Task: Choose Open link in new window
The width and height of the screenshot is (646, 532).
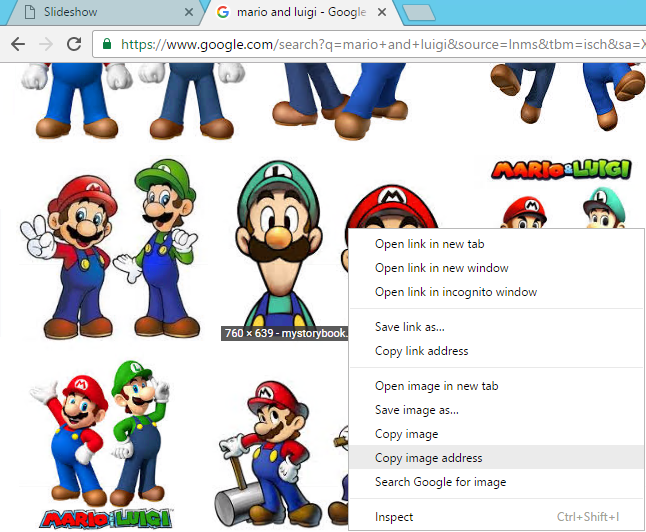Action: coord(496,268)
